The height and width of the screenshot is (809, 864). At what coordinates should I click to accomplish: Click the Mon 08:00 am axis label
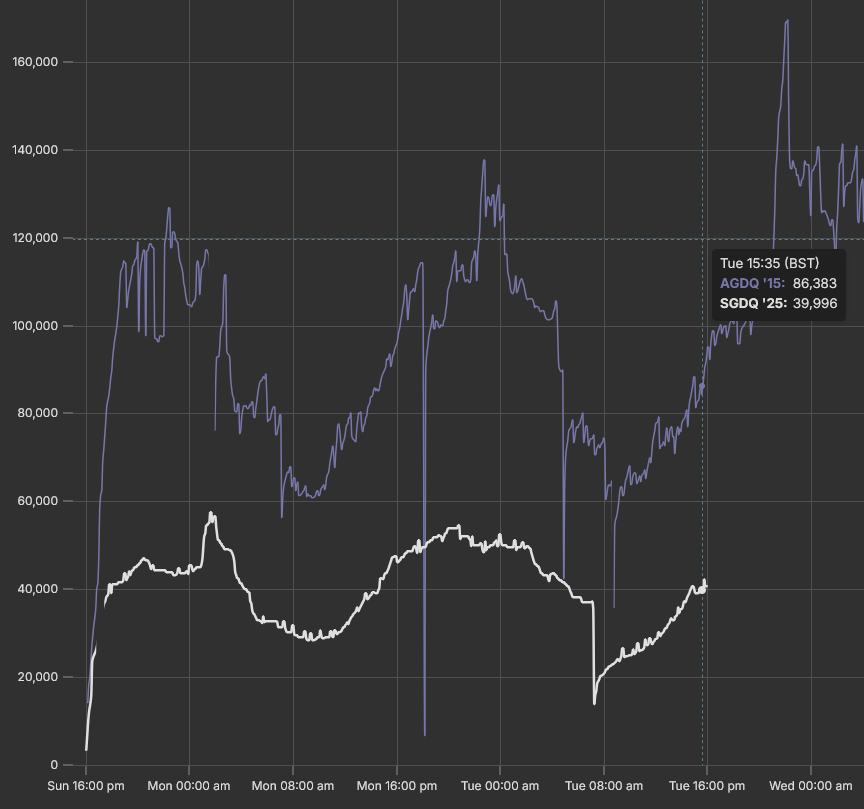tap(293, 786)
